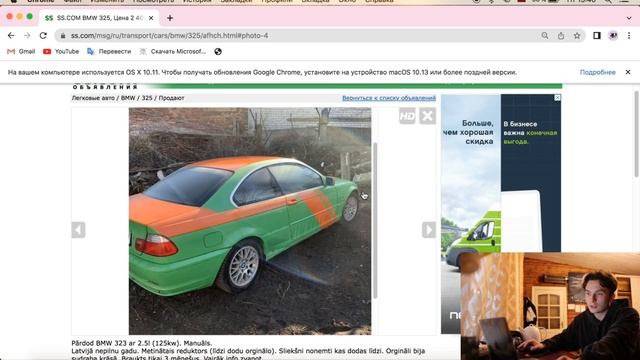Click the 325 breadcrumb link

point(147,98)
